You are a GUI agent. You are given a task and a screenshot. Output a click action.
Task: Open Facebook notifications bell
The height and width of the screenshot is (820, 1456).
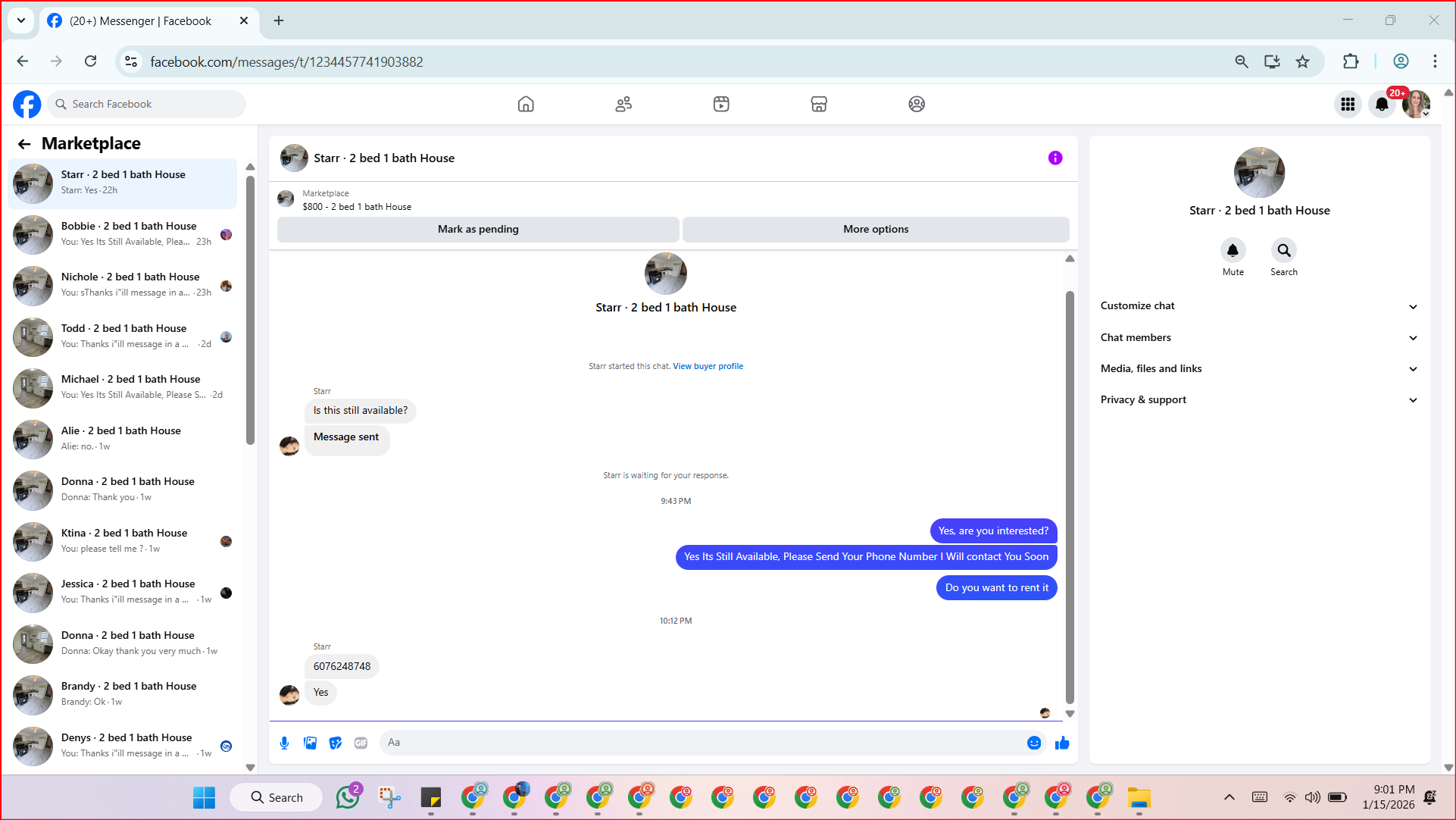point(1382,105)
